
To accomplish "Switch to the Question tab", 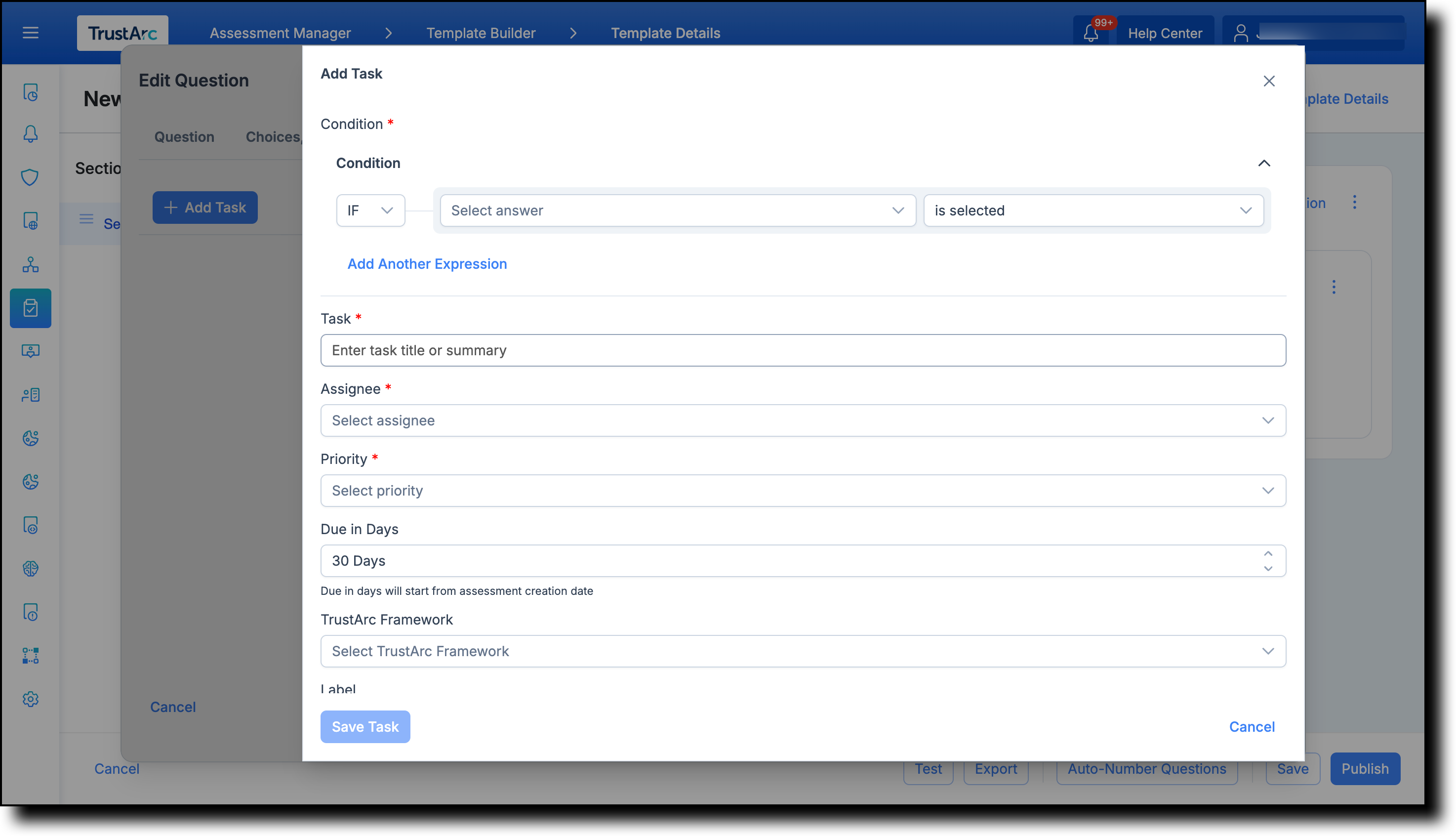I will coord(184,137).
